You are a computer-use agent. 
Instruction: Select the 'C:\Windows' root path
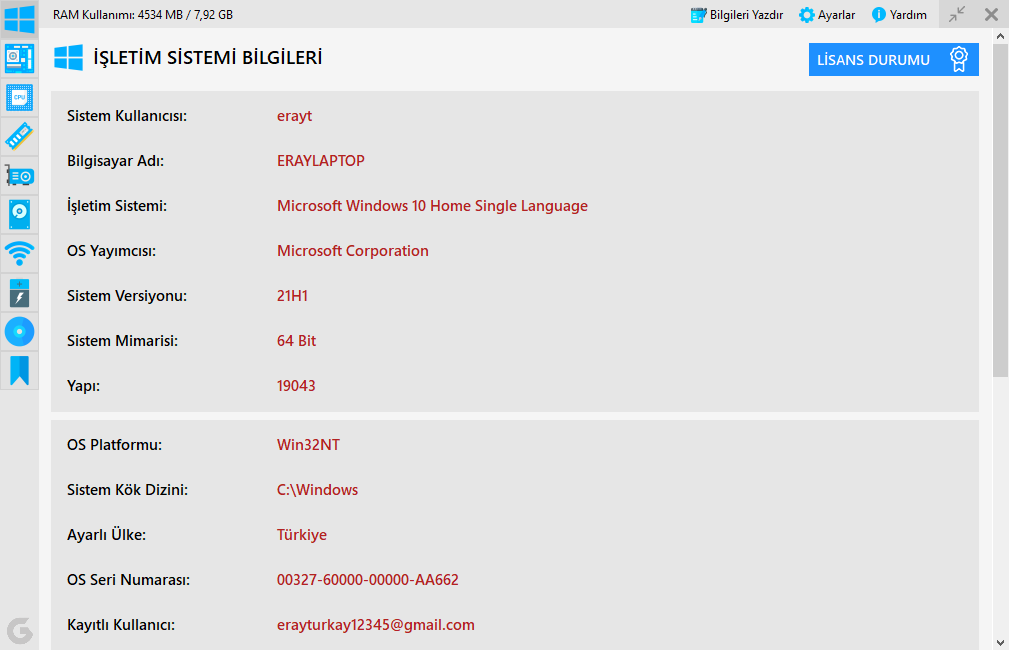click(317, 490)
